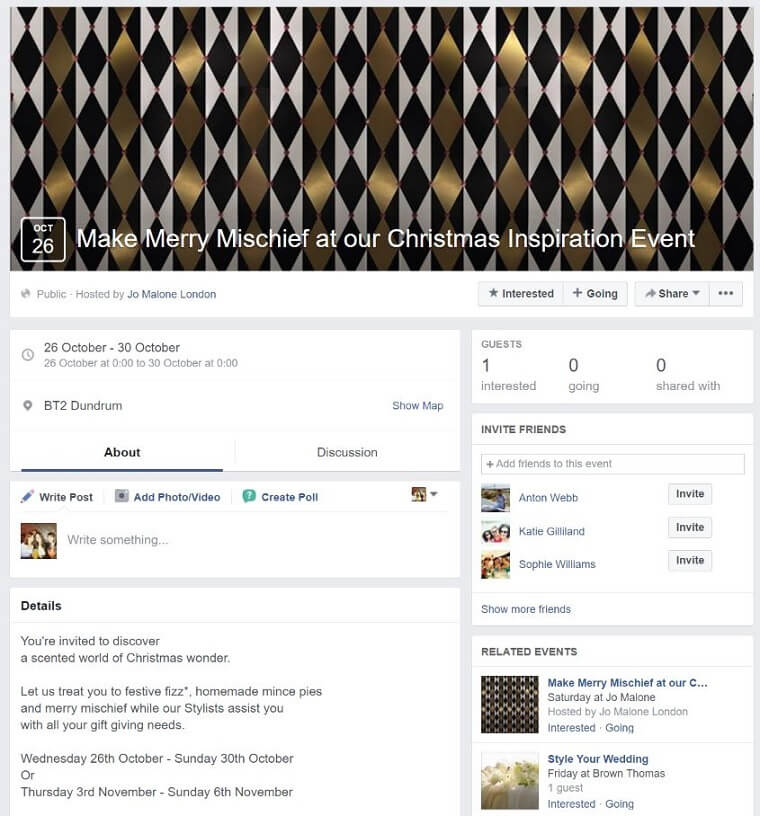Viewport: 760px width, 816px height.
Task: Click the Write Post pencil icon
Action: point(27,496)
